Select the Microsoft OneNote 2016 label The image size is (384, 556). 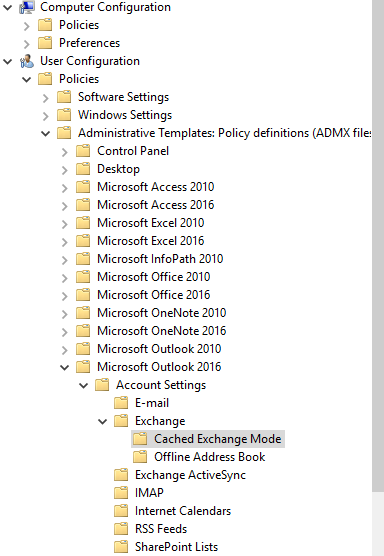click(x=162, y=331)
